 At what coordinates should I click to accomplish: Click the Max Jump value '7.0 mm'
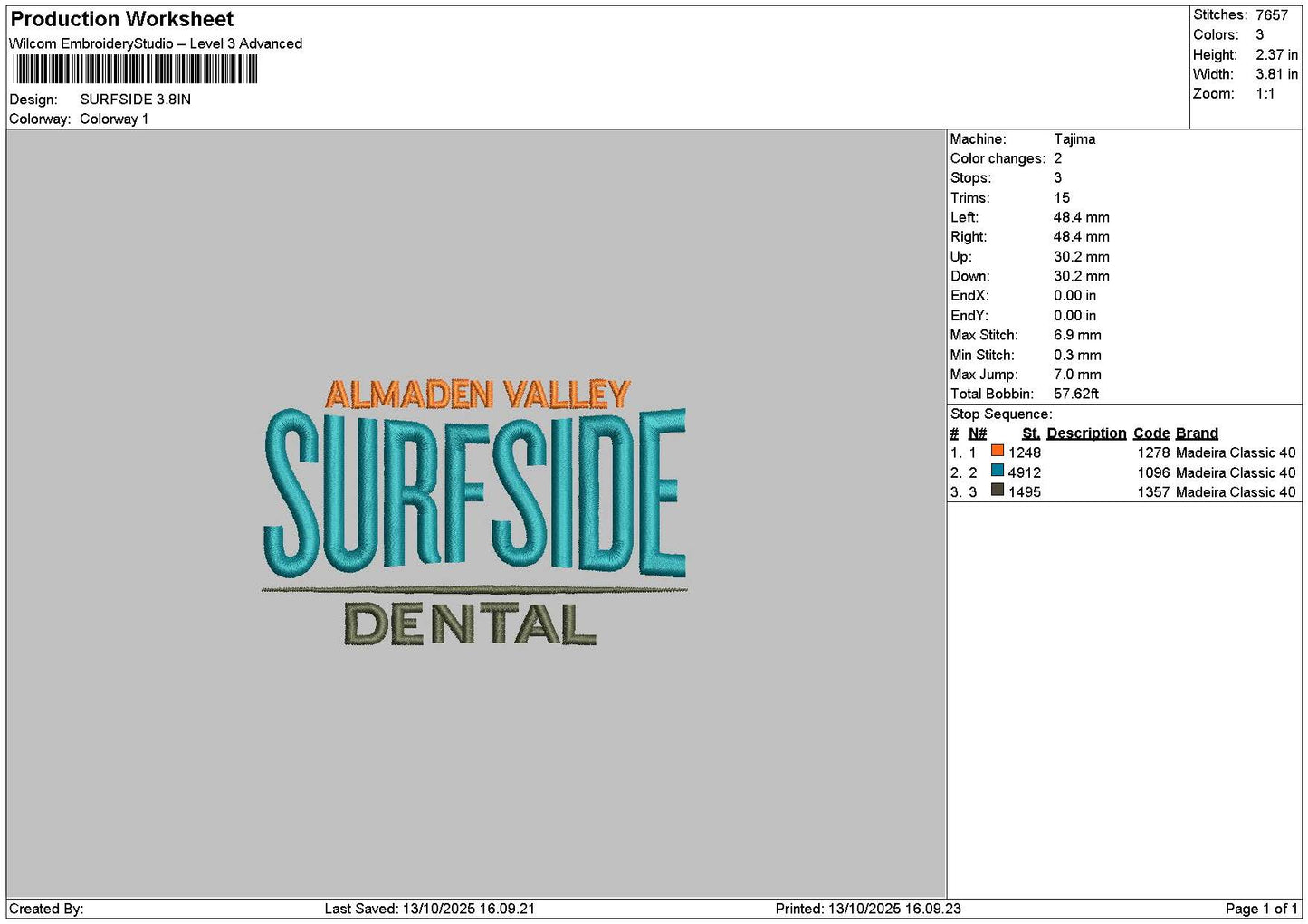pos(1077,375)
